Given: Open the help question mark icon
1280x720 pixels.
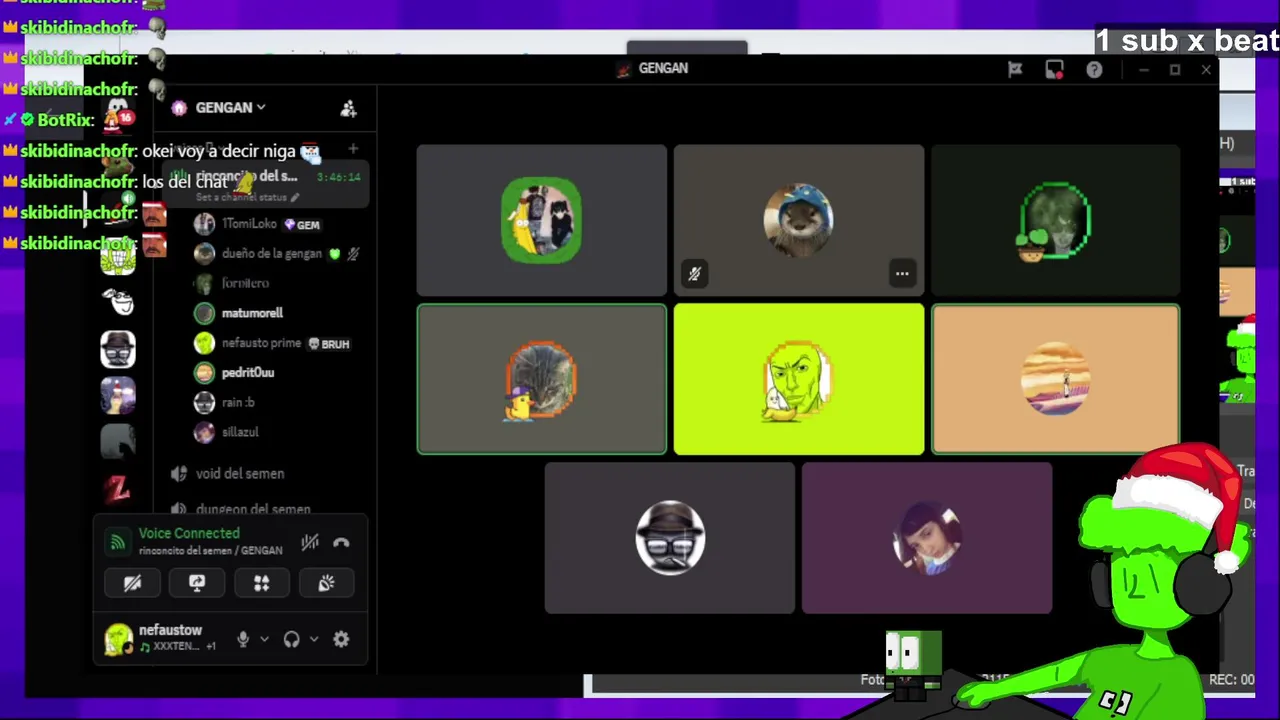Looking at the screenshot, I should click(x=1094, y=69).
